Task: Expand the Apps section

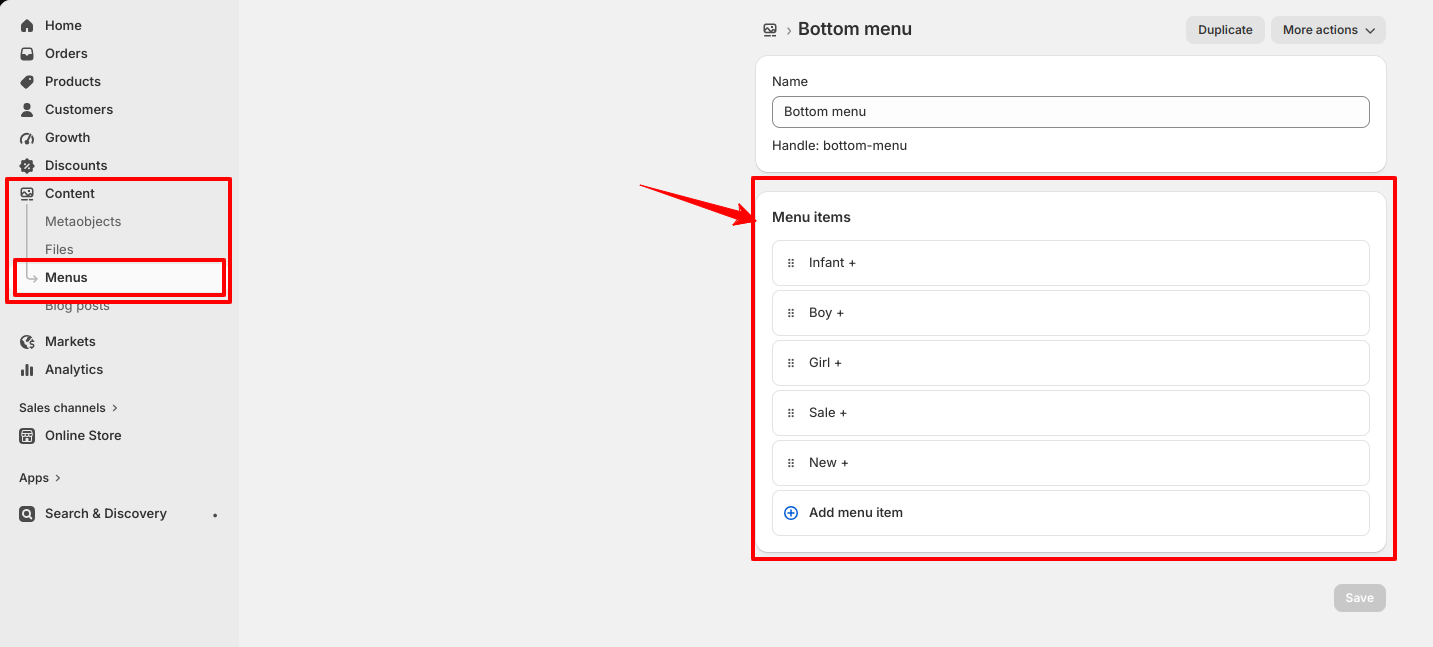Action: click(x=40, y=478)
